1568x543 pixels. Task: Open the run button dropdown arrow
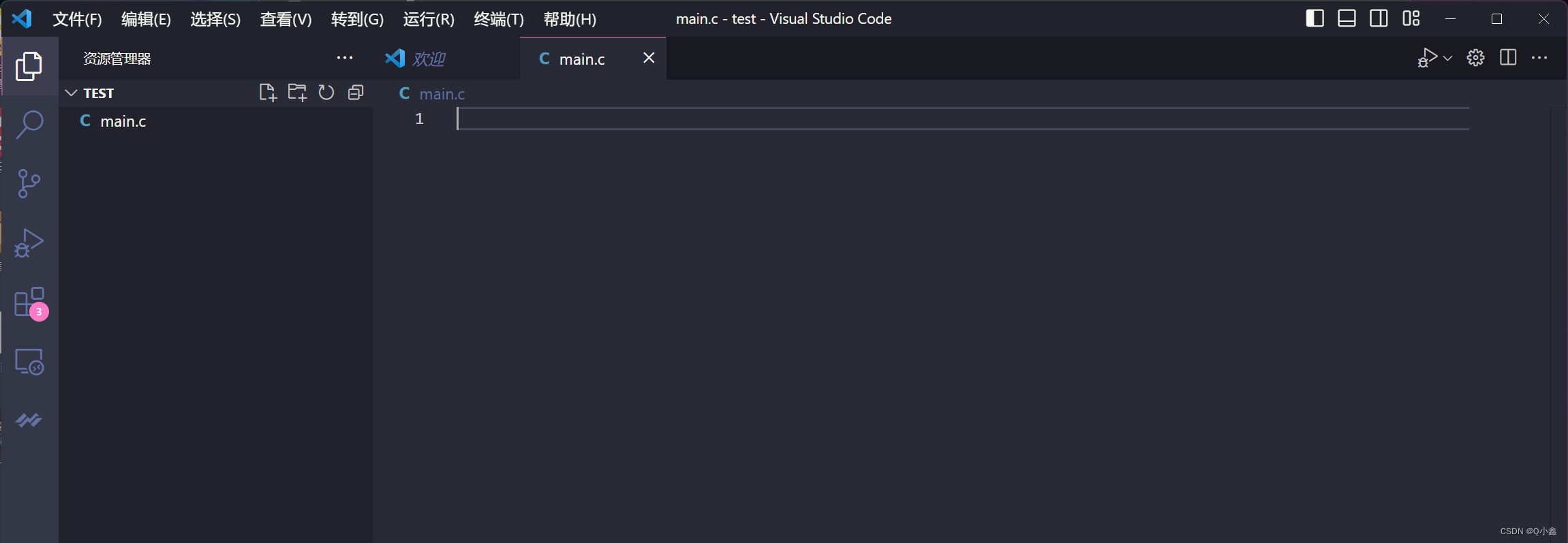tap(1448, 59)
